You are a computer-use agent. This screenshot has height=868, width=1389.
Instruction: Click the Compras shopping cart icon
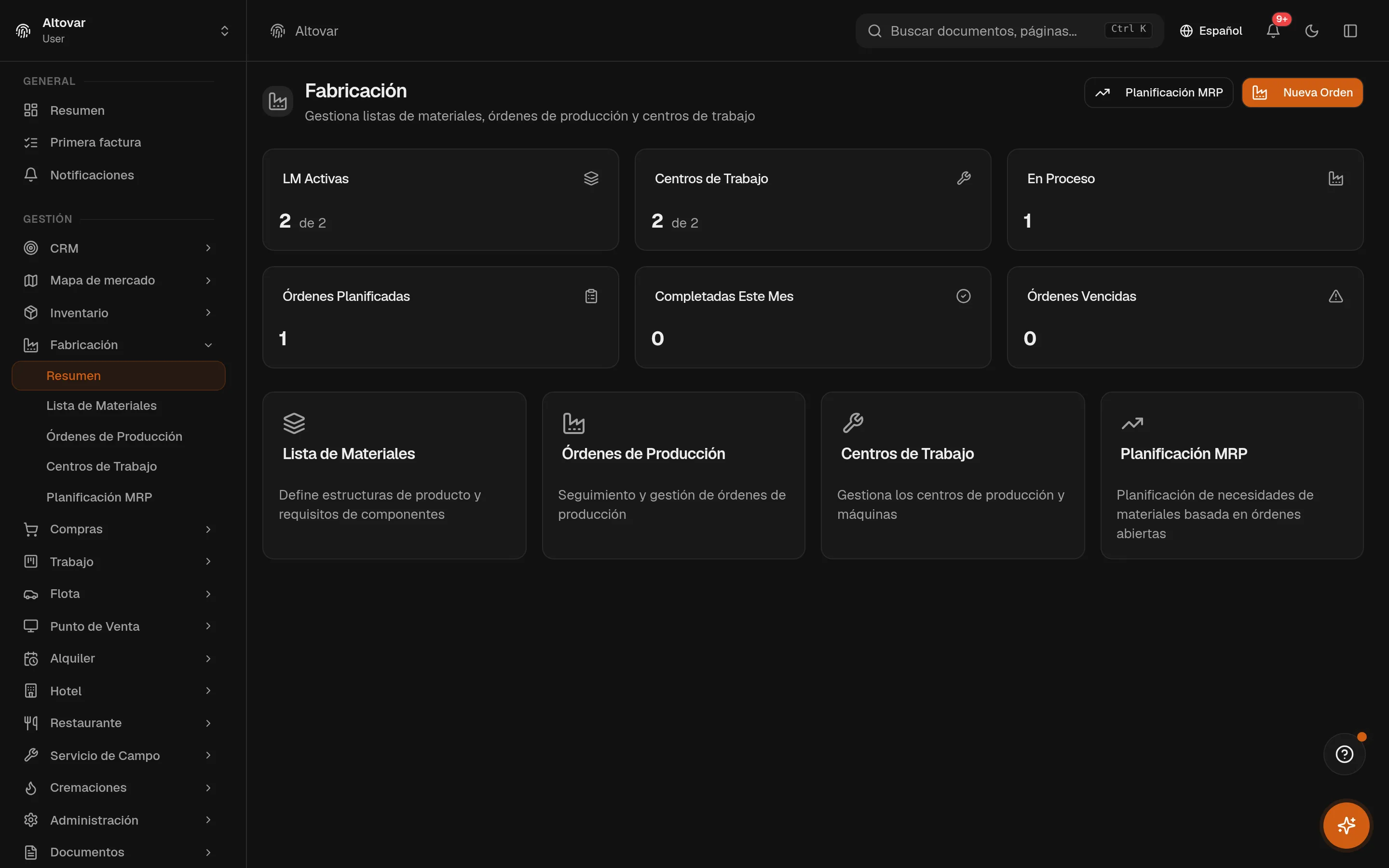(31, 529)
